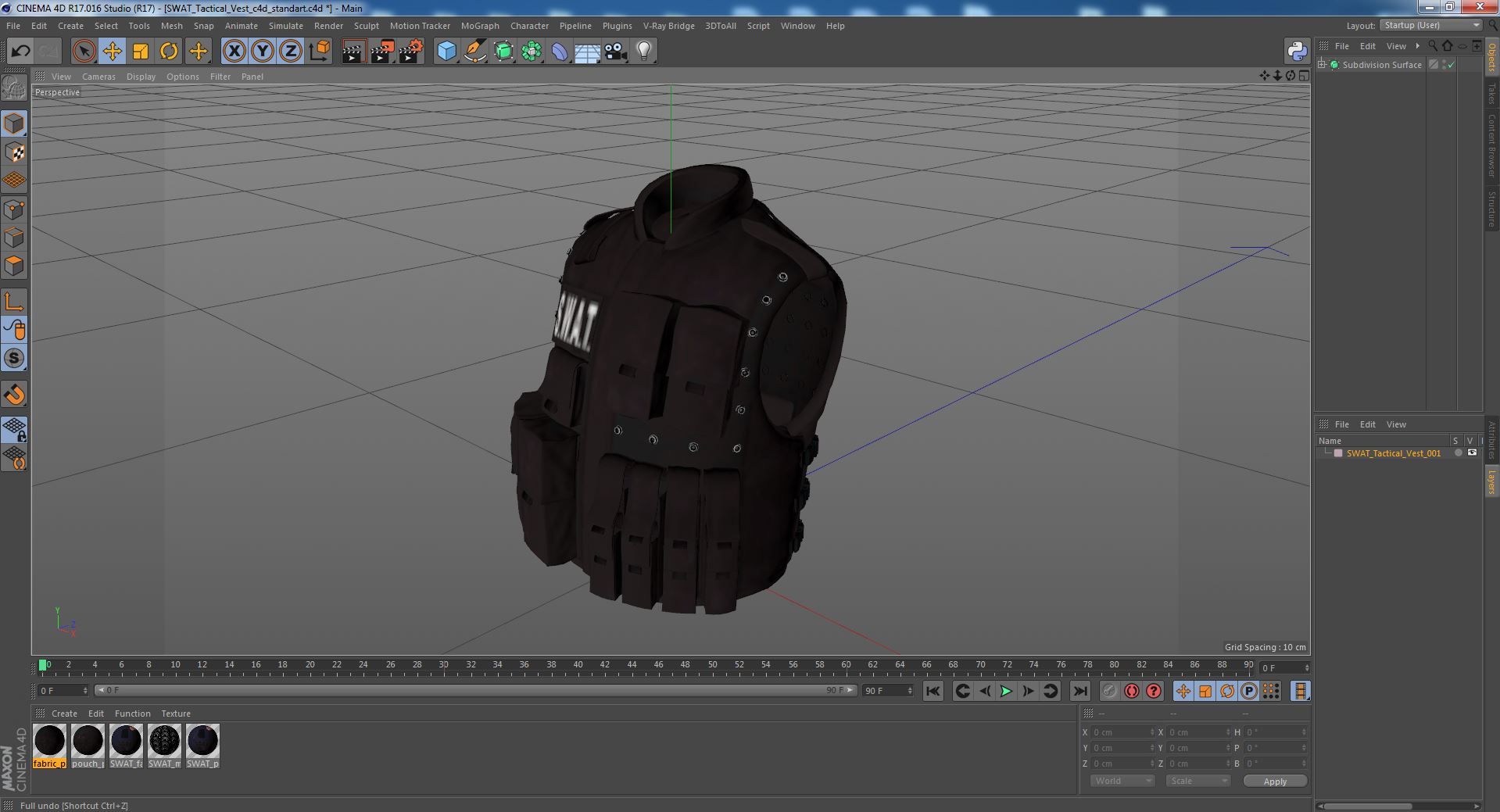Open the MoGraph menu
Viewport: 1500px width, 812px height.
pos(480,26)
